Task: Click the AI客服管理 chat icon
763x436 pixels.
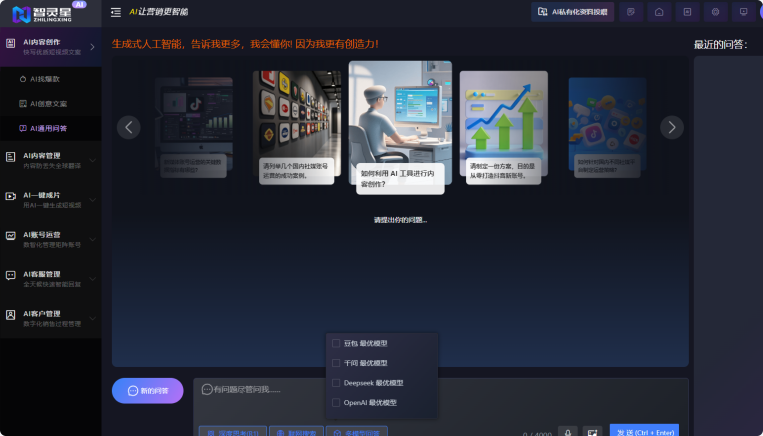Action: click(11, 275)
